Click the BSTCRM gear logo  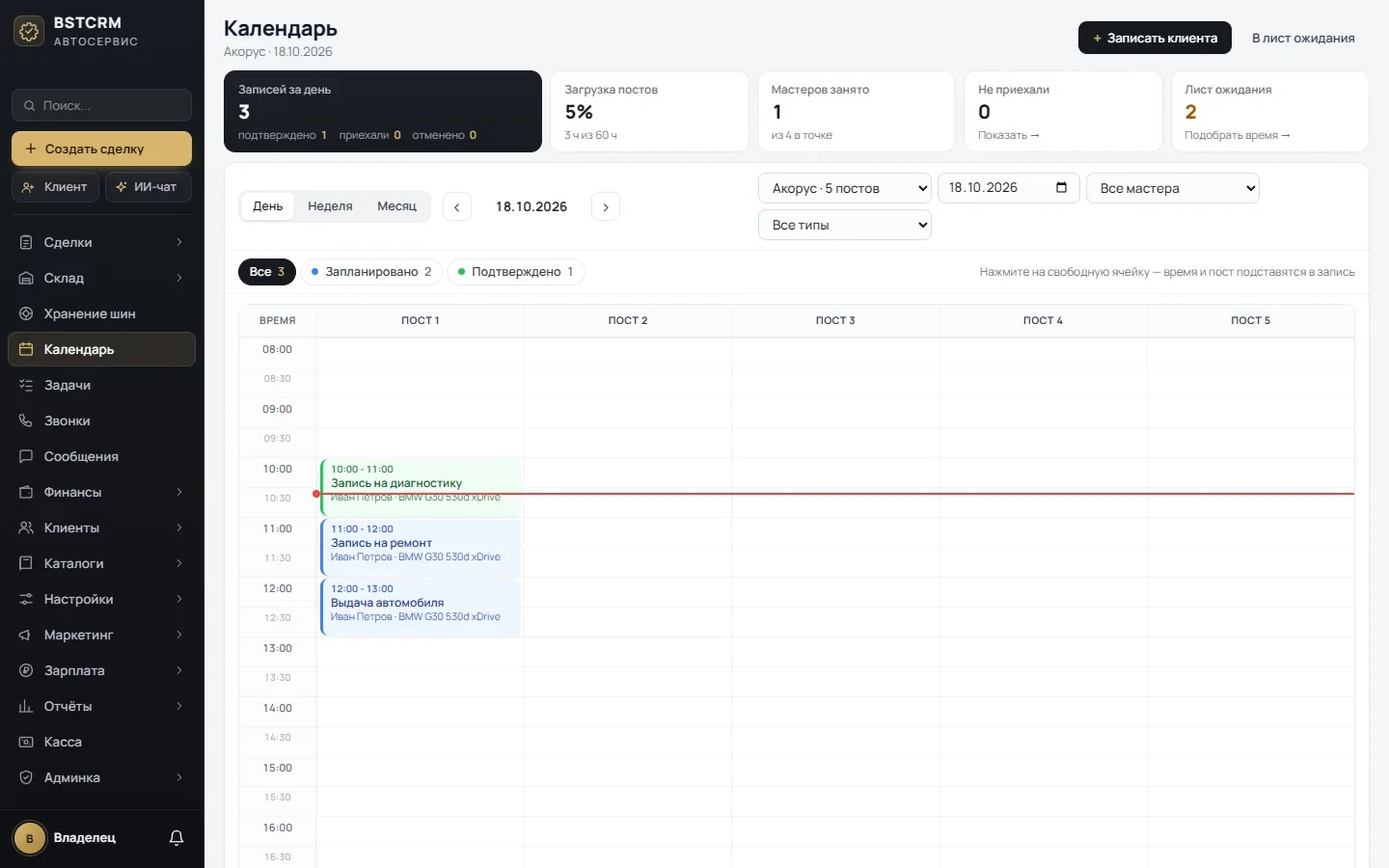[29, 31]
